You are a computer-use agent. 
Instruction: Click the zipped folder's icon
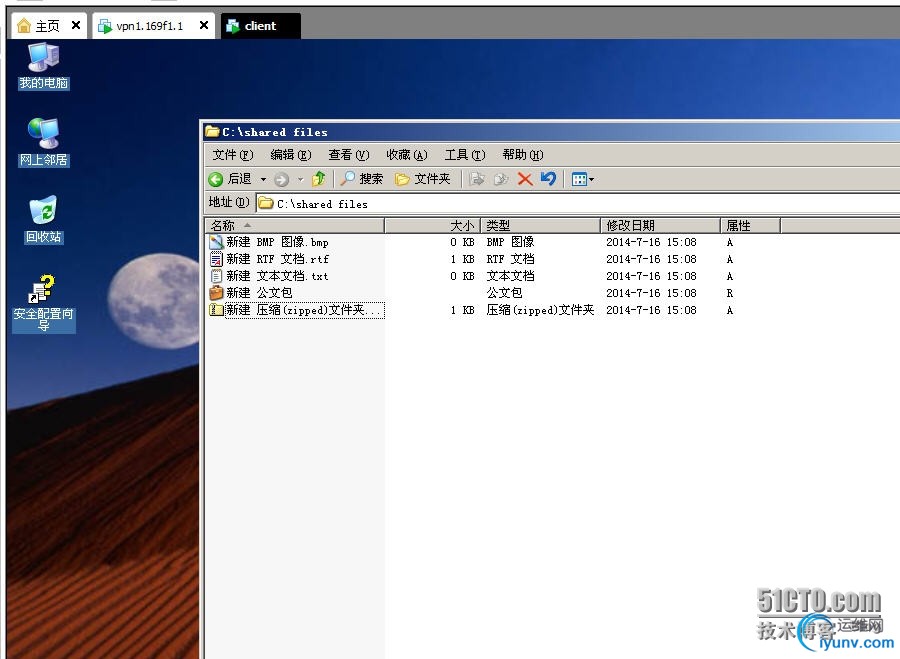[216, 311]
